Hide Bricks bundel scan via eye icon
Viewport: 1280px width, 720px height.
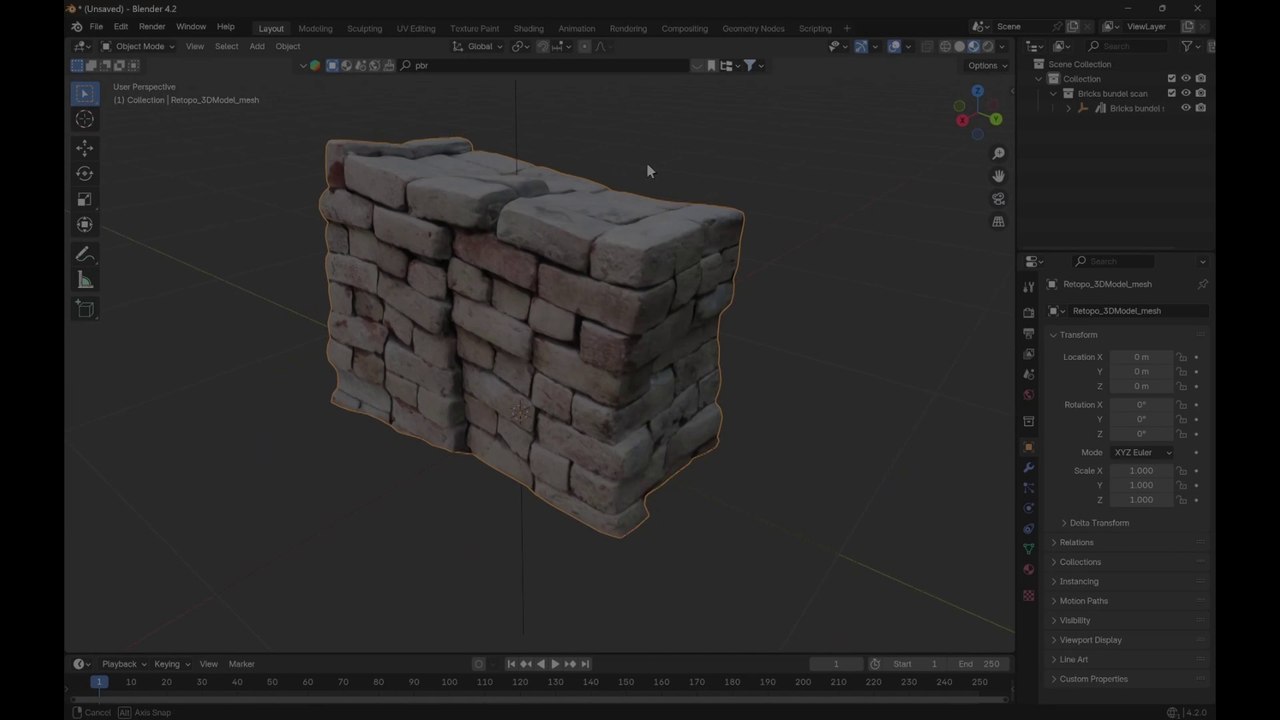1186,93
